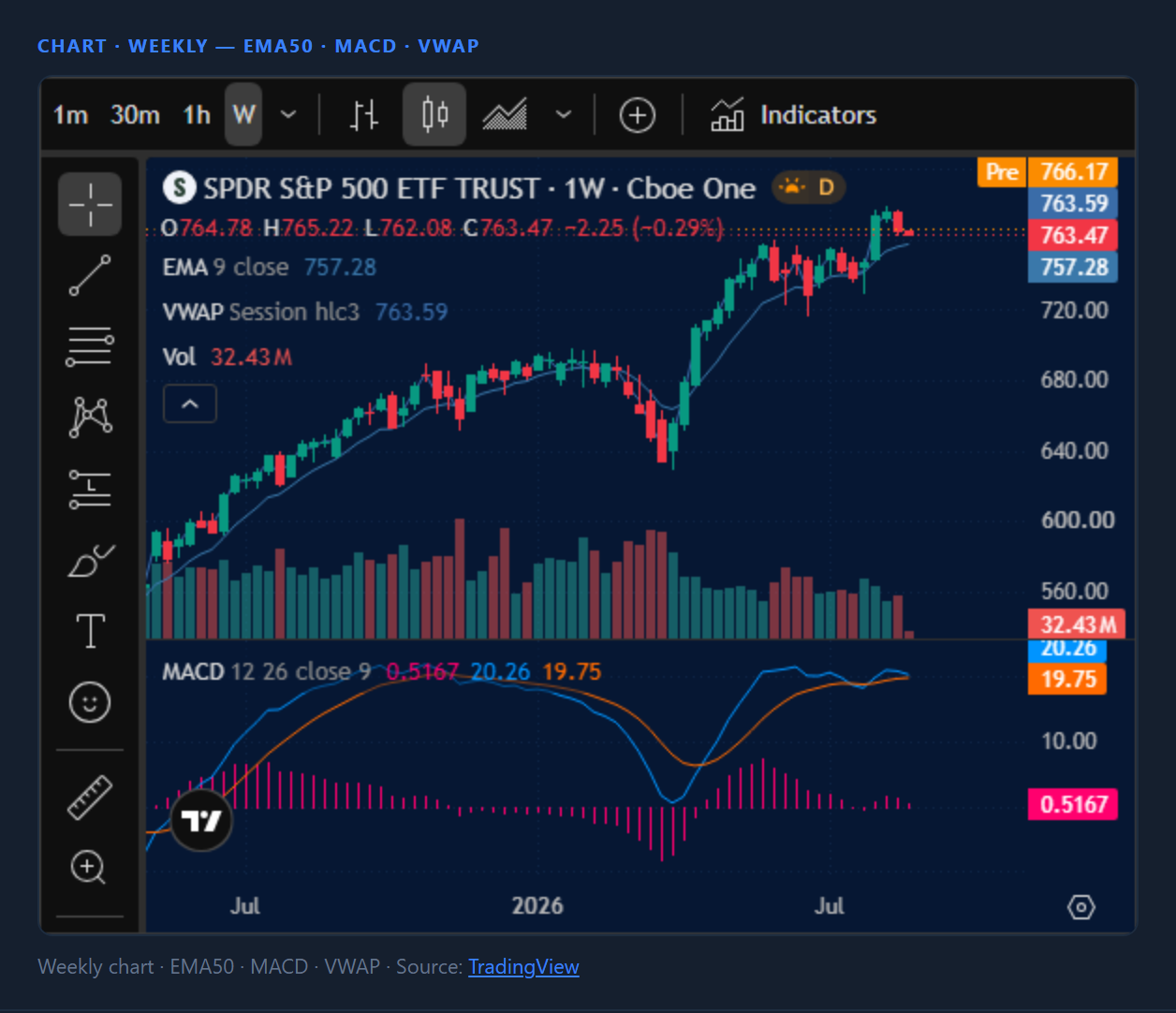The height and width of the screenshot is (1013, 1176).
Task: Click the SPDR S&P 500 ETF TRUST title
Action: pyautogui.click(x=372, y=188)
